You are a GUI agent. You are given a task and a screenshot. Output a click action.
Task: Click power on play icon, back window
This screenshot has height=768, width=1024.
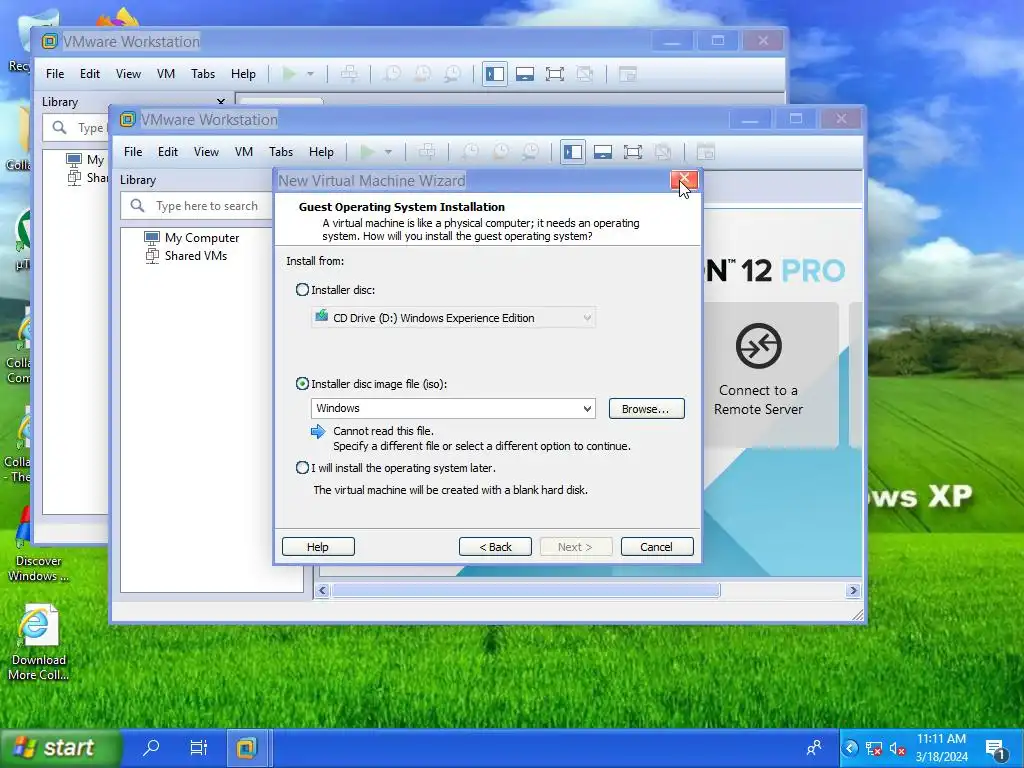click(x=289, y=74)
